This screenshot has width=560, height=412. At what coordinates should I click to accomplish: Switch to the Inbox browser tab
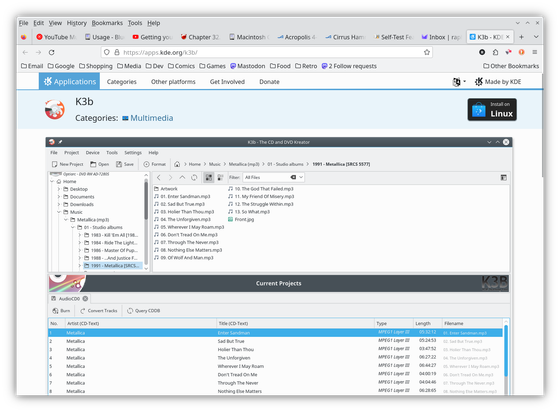click(x=441, y=37)
